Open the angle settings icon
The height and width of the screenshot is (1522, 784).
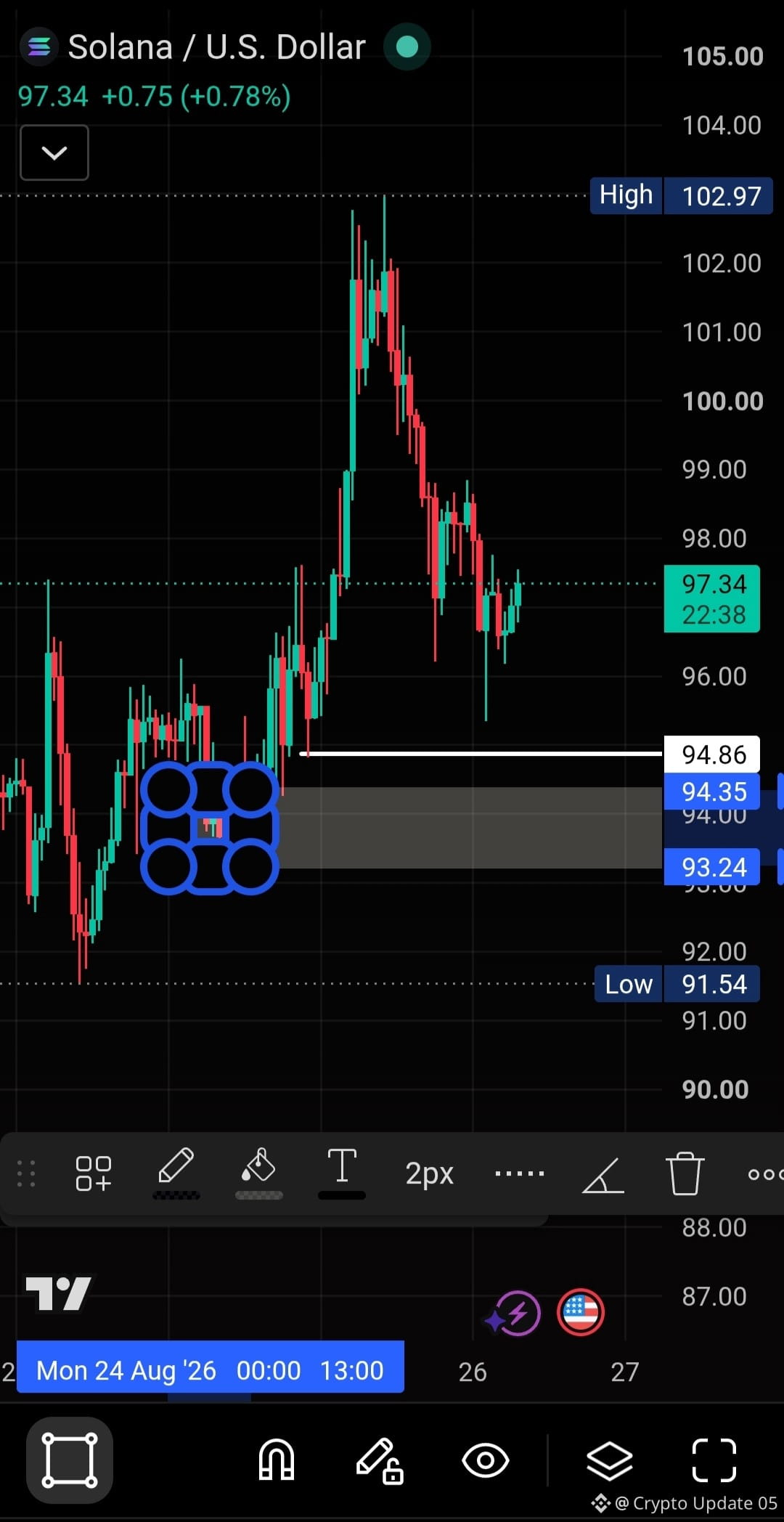pyautogui.click(x=603, y=1175)
